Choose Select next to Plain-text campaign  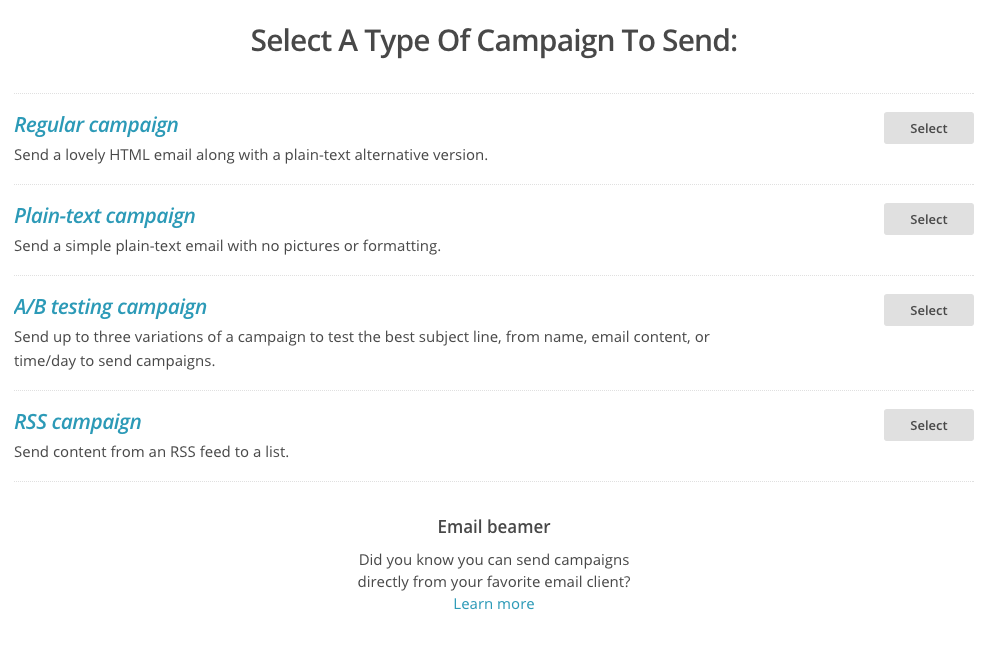(928, 219)
